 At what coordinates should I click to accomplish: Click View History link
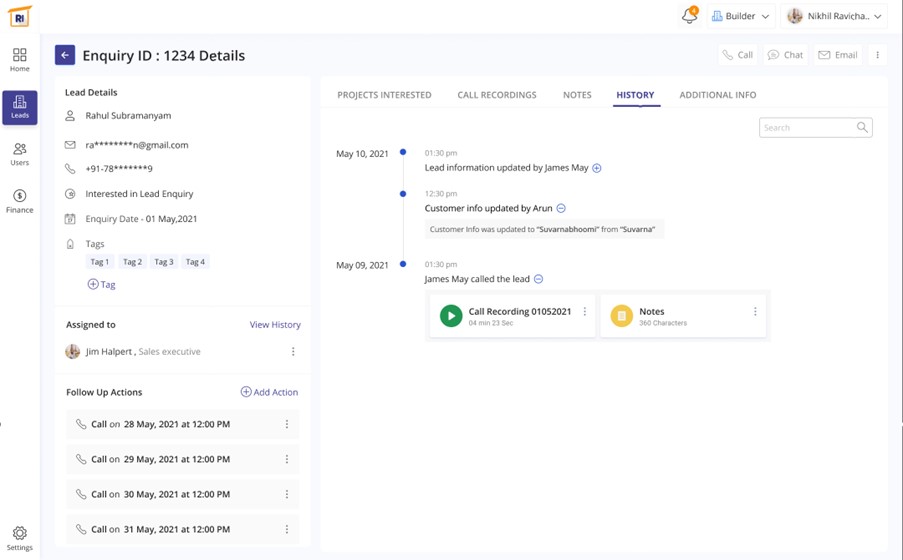click(275, 325)
